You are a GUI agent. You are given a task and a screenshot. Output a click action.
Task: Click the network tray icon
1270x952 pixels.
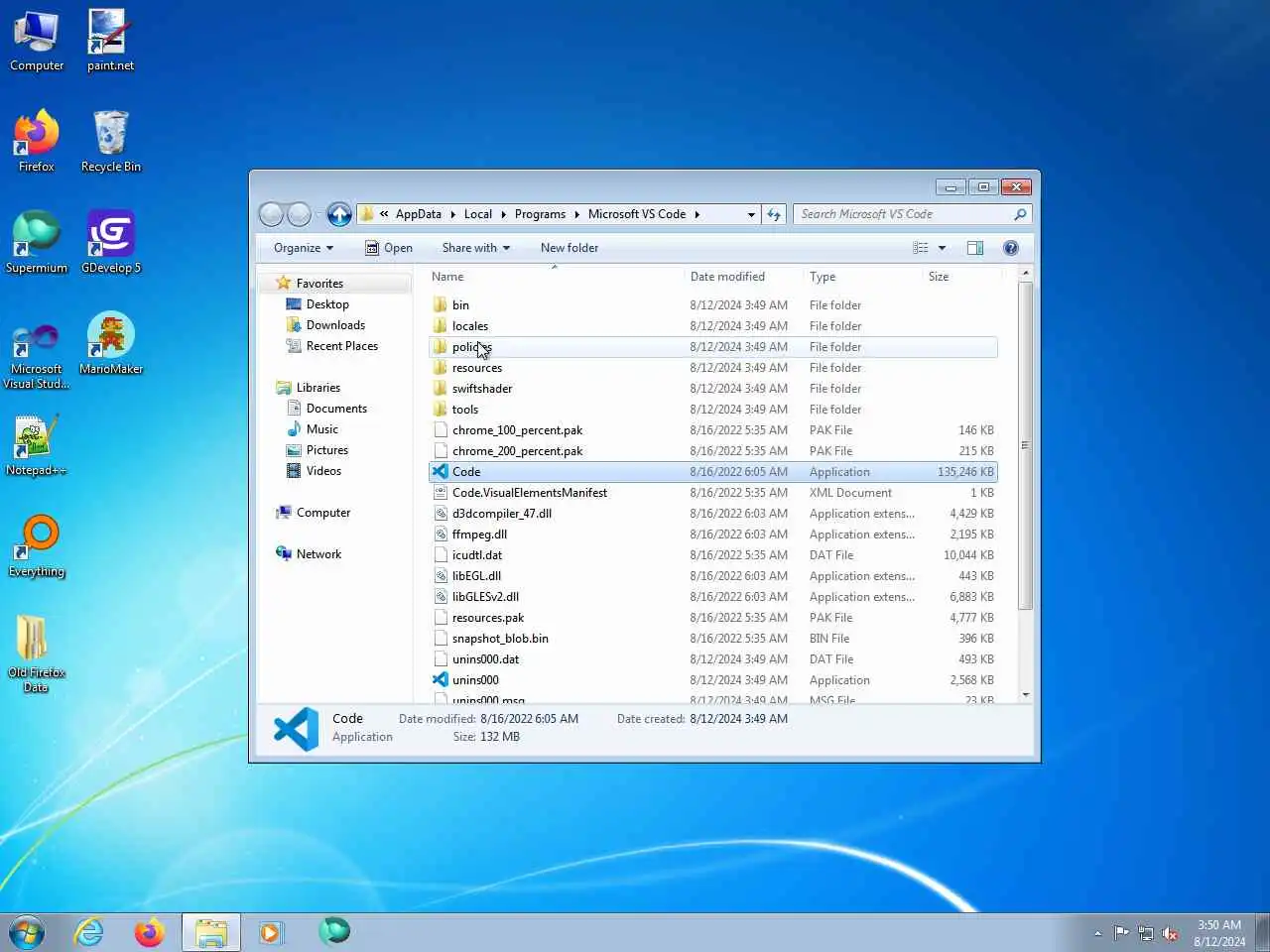(x=1146, y=933)
